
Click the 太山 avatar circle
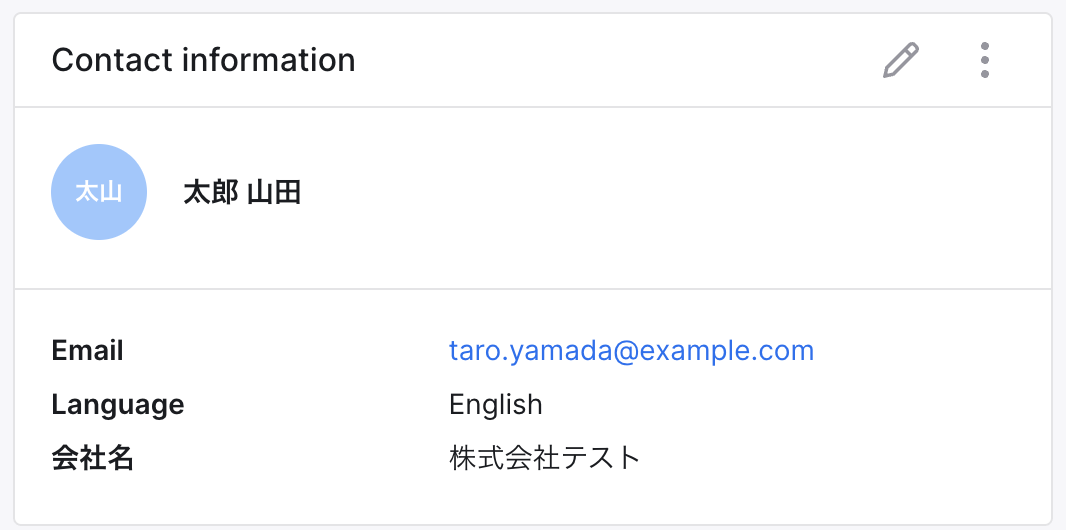pos(99,192)
